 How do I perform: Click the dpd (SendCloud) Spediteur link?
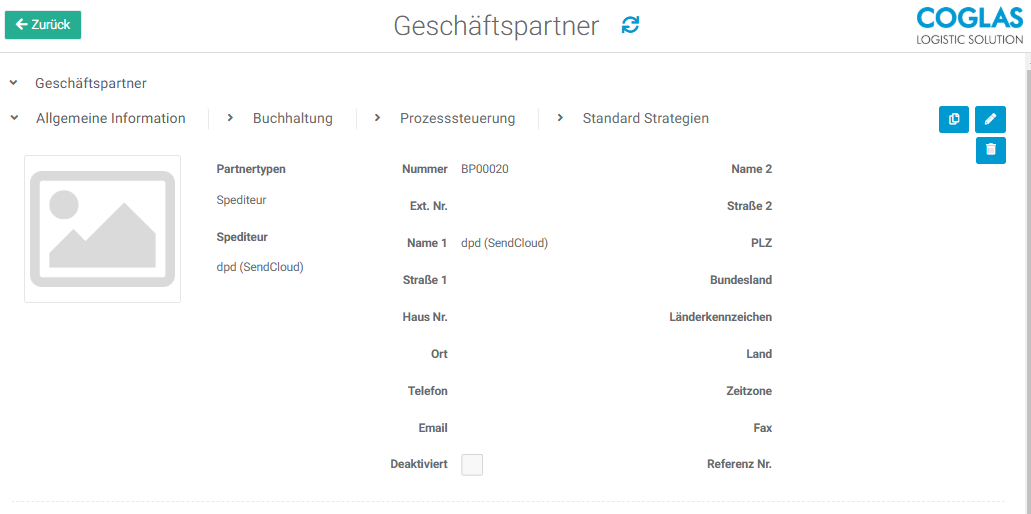(260, 267)
